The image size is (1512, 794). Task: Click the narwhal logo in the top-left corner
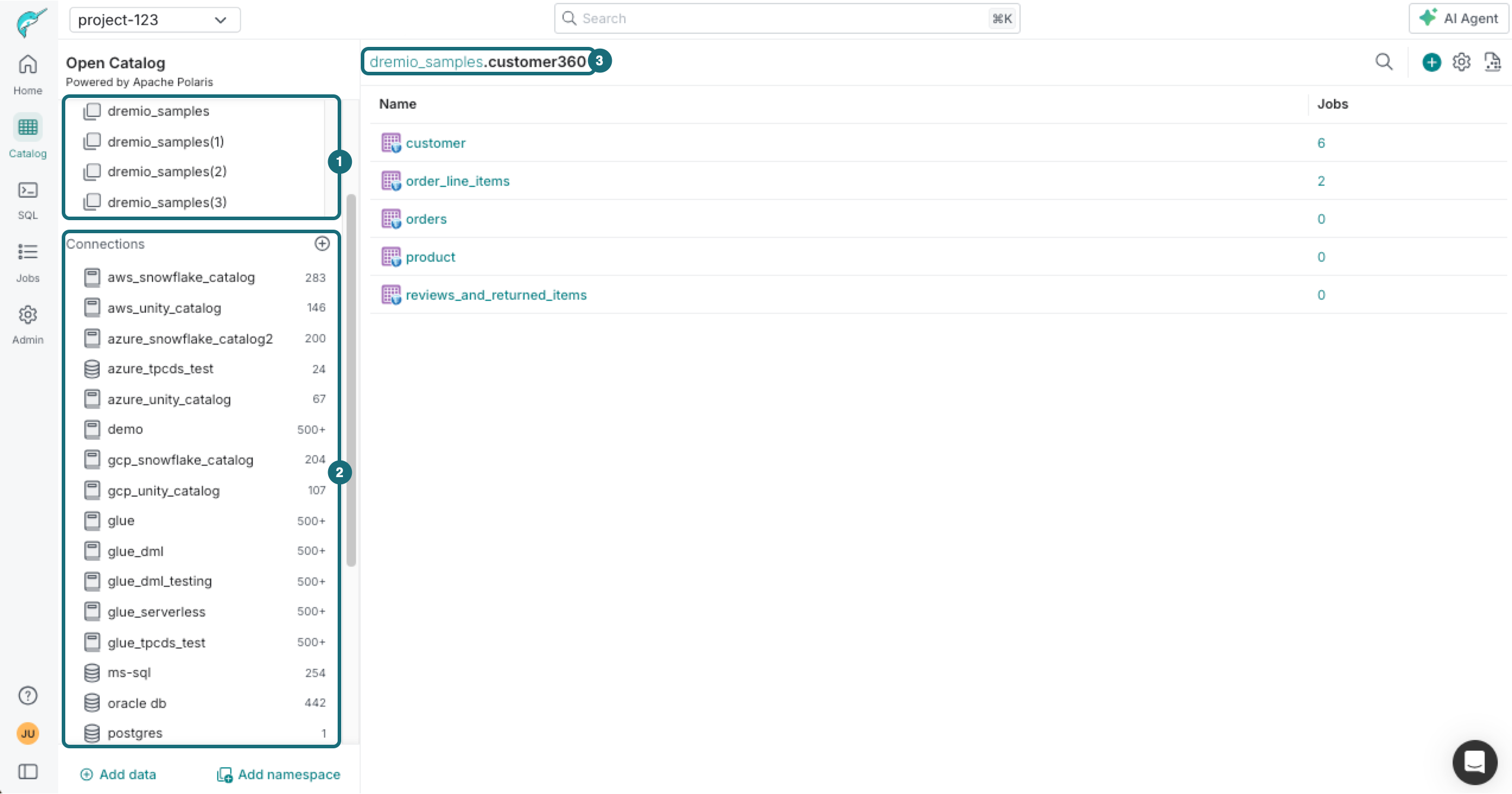tap(27, 23)
